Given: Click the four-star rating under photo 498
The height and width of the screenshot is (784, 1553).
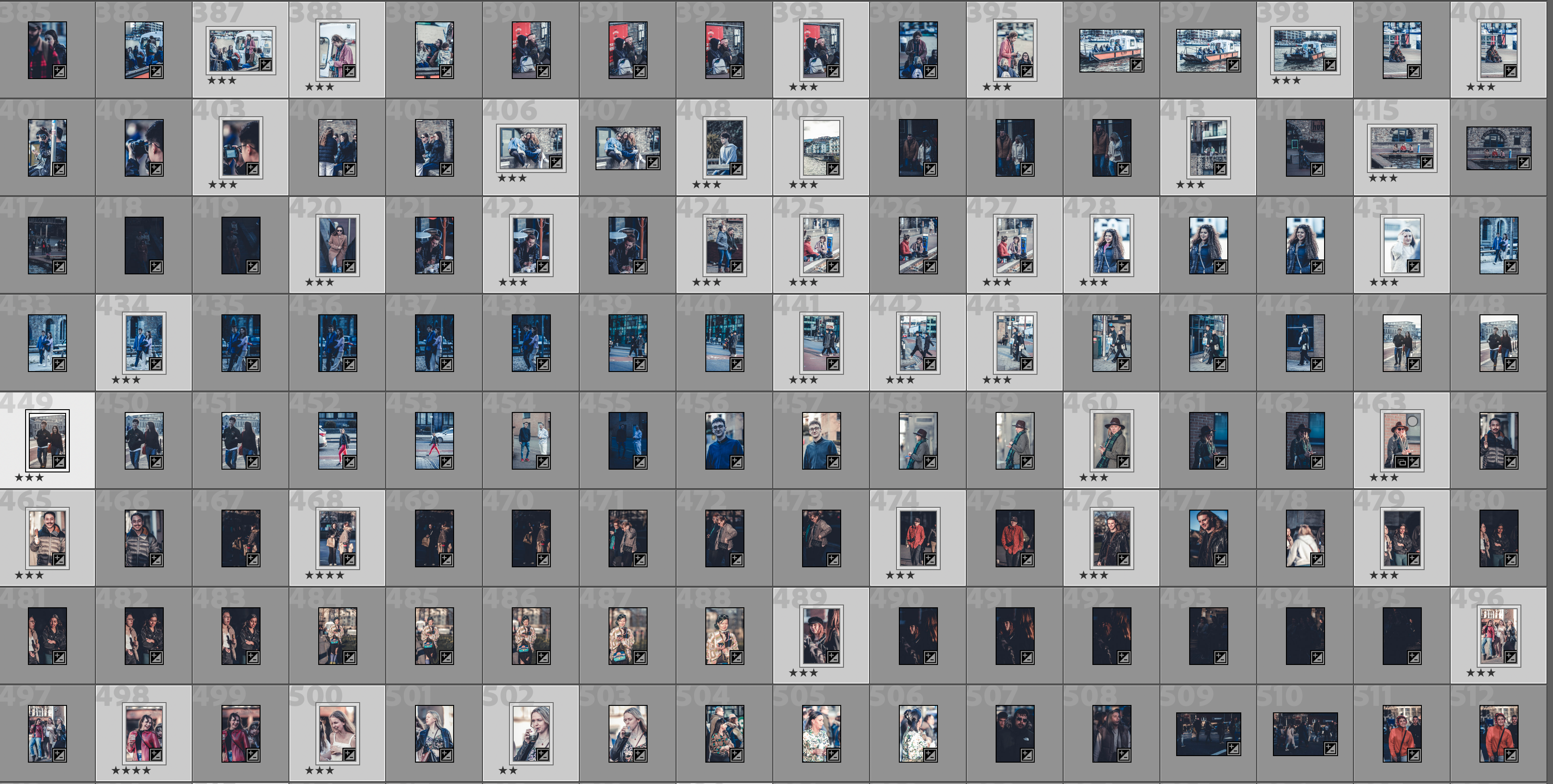Looking at the screenshot, I should click(x=131, y=771).
